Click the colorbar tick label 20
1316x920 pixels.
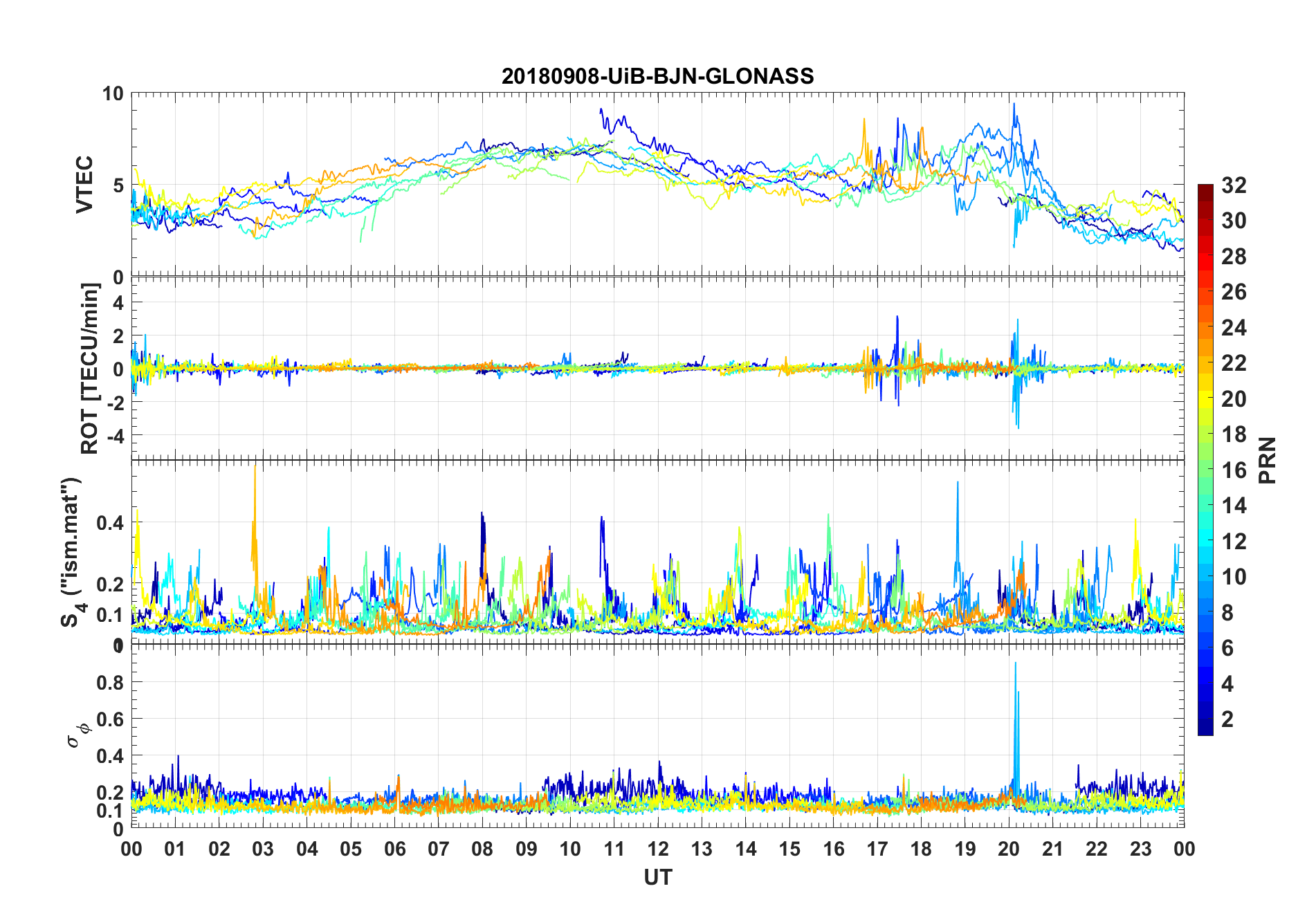coord(1234,399)
